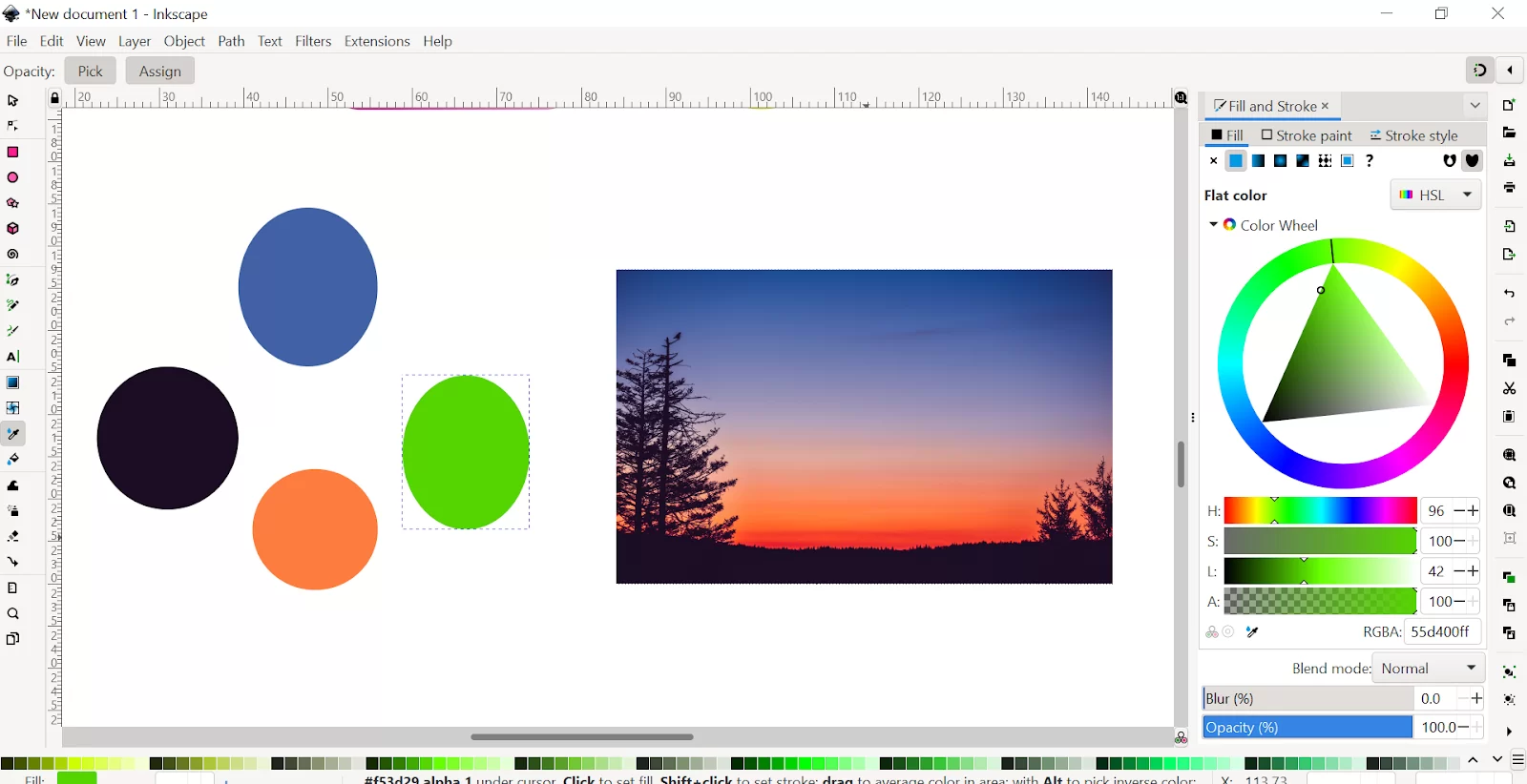Select the Spiral tool
1527x784 pixels.
pyautogui.click(x=13, y=255)
